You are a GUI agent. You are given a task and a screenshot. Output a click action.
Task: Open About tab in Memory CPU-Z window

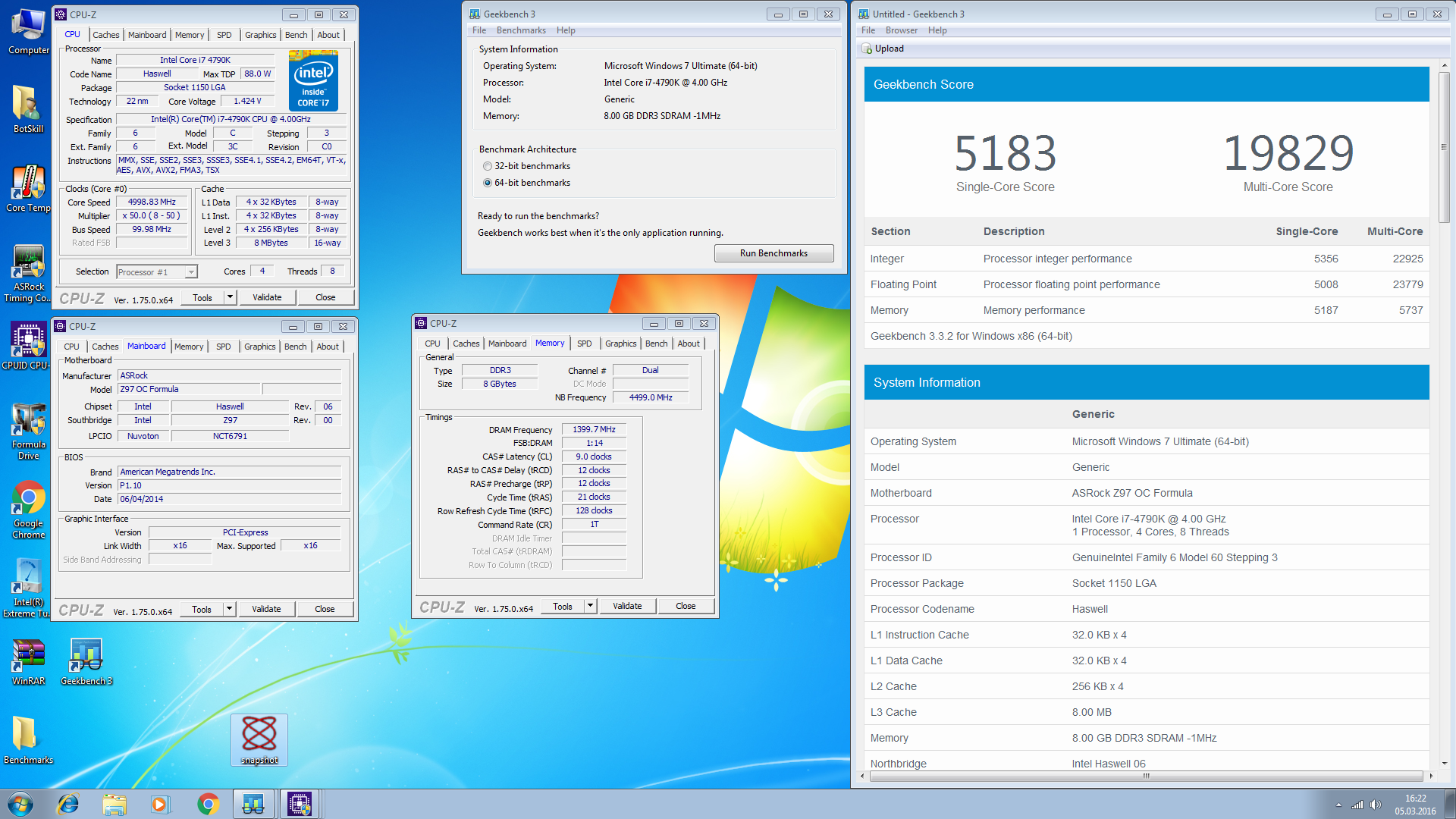pyautogui.click(x=689, y=344)
